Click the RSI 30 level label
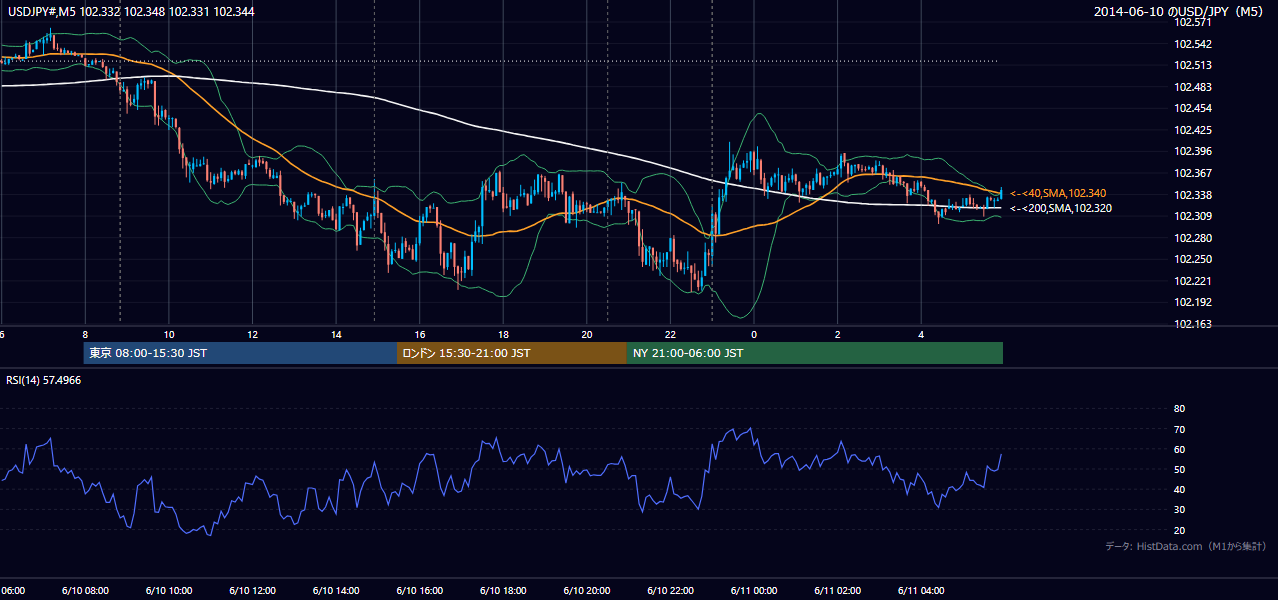1278x600 pixels. click(1179, 510)
